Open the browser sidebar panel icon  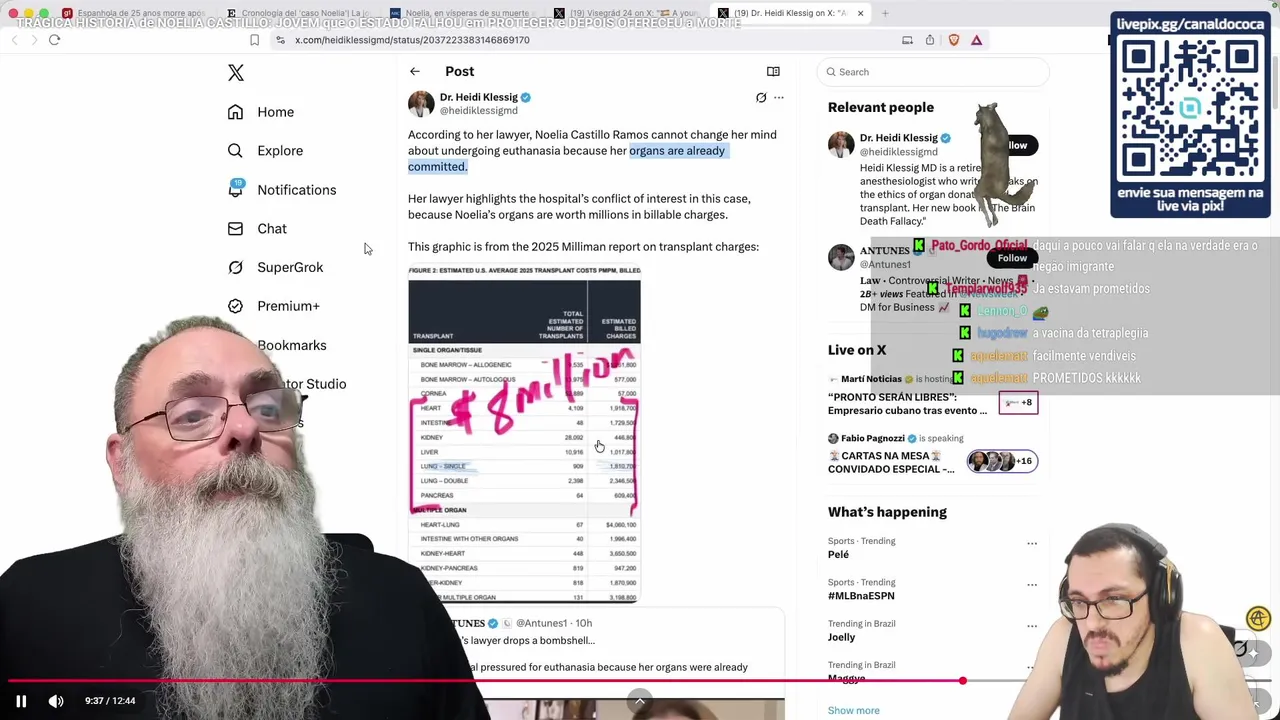click(907, 40)
